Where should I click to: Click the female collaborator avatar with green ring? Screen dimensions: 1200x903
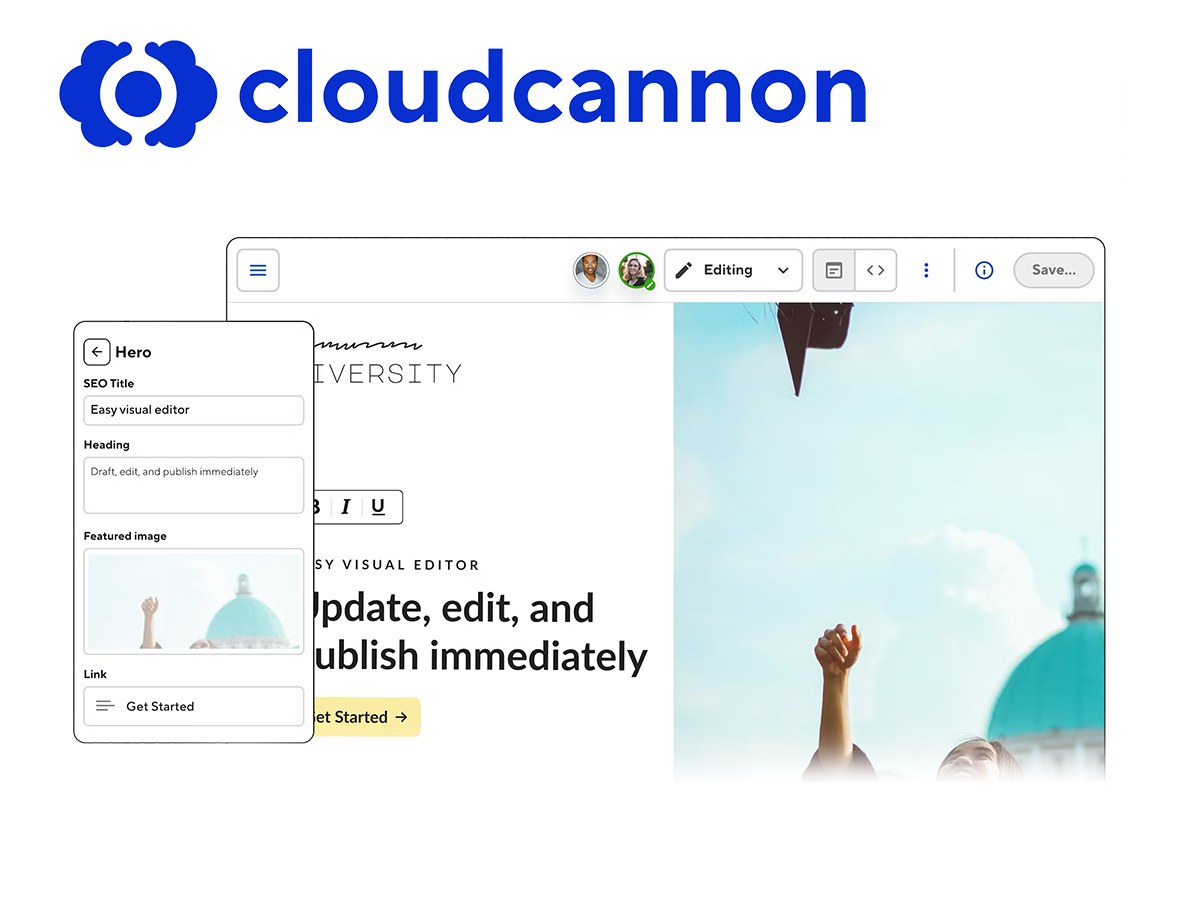click(x=636, y=270)
